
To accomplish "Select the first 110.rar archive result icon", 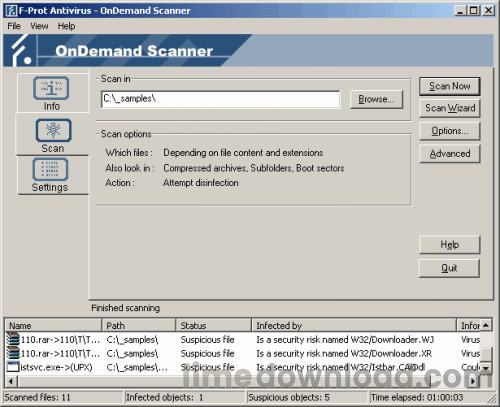I will click(13, 340).
